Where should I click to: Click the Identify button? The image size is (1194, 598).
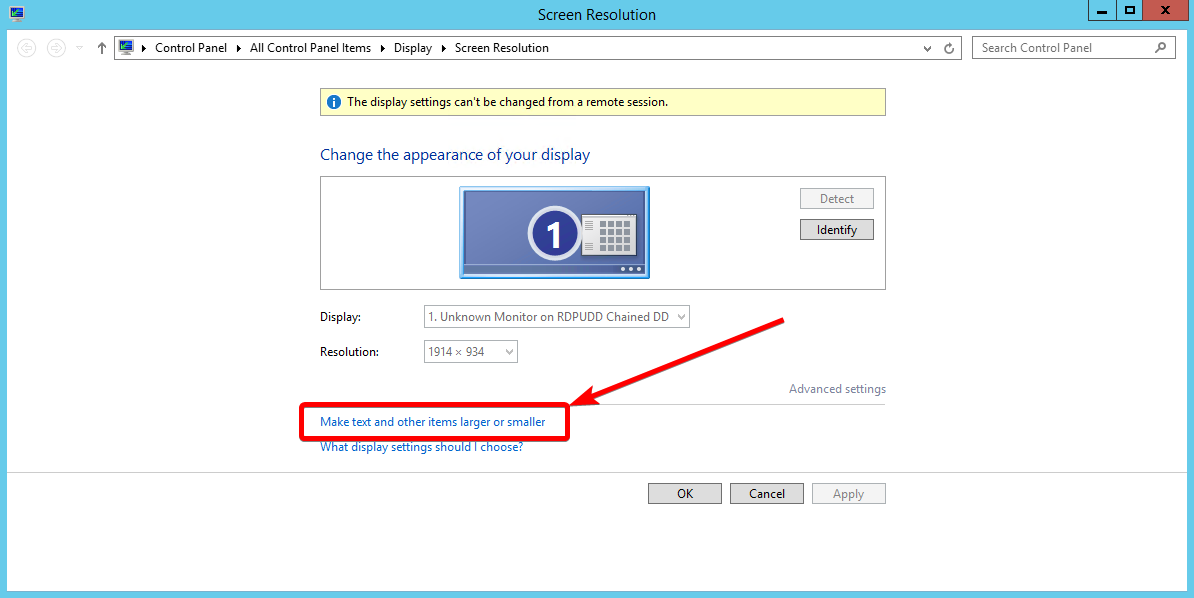[836, 229]
